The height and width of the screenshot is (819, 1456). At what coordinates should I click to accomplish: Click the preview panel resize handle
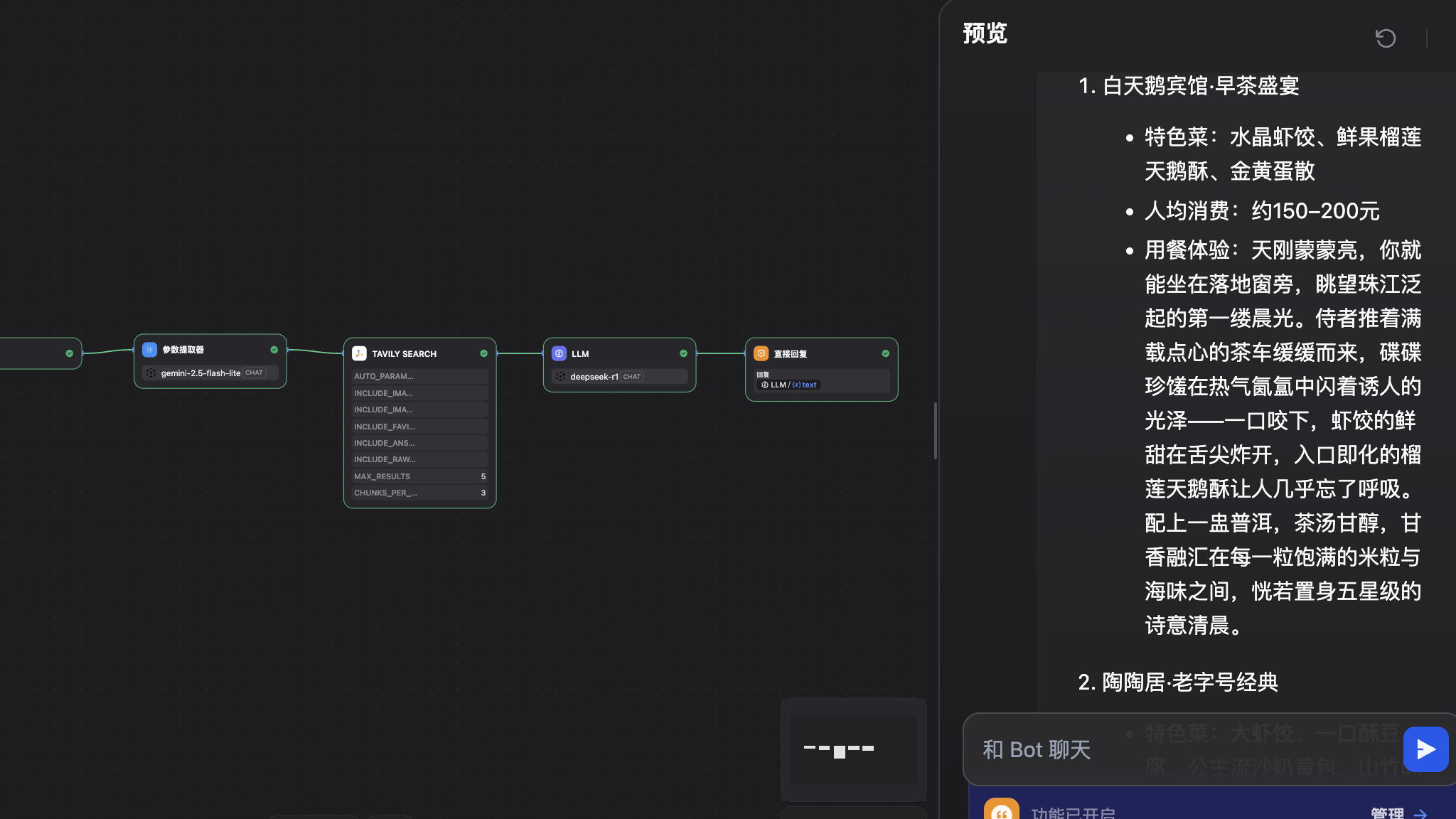click(936, 431)
